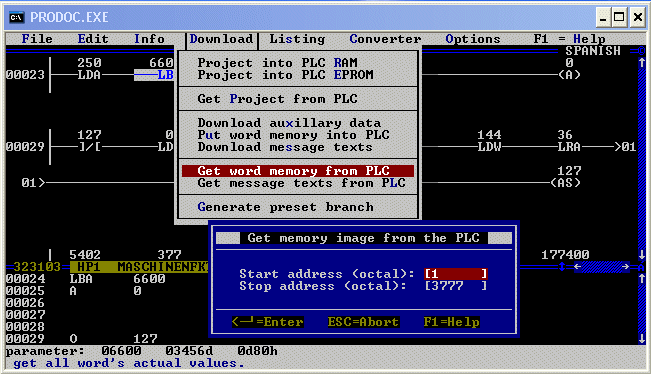
Task: Open the Info menu
Action: (x=149, y=39)
